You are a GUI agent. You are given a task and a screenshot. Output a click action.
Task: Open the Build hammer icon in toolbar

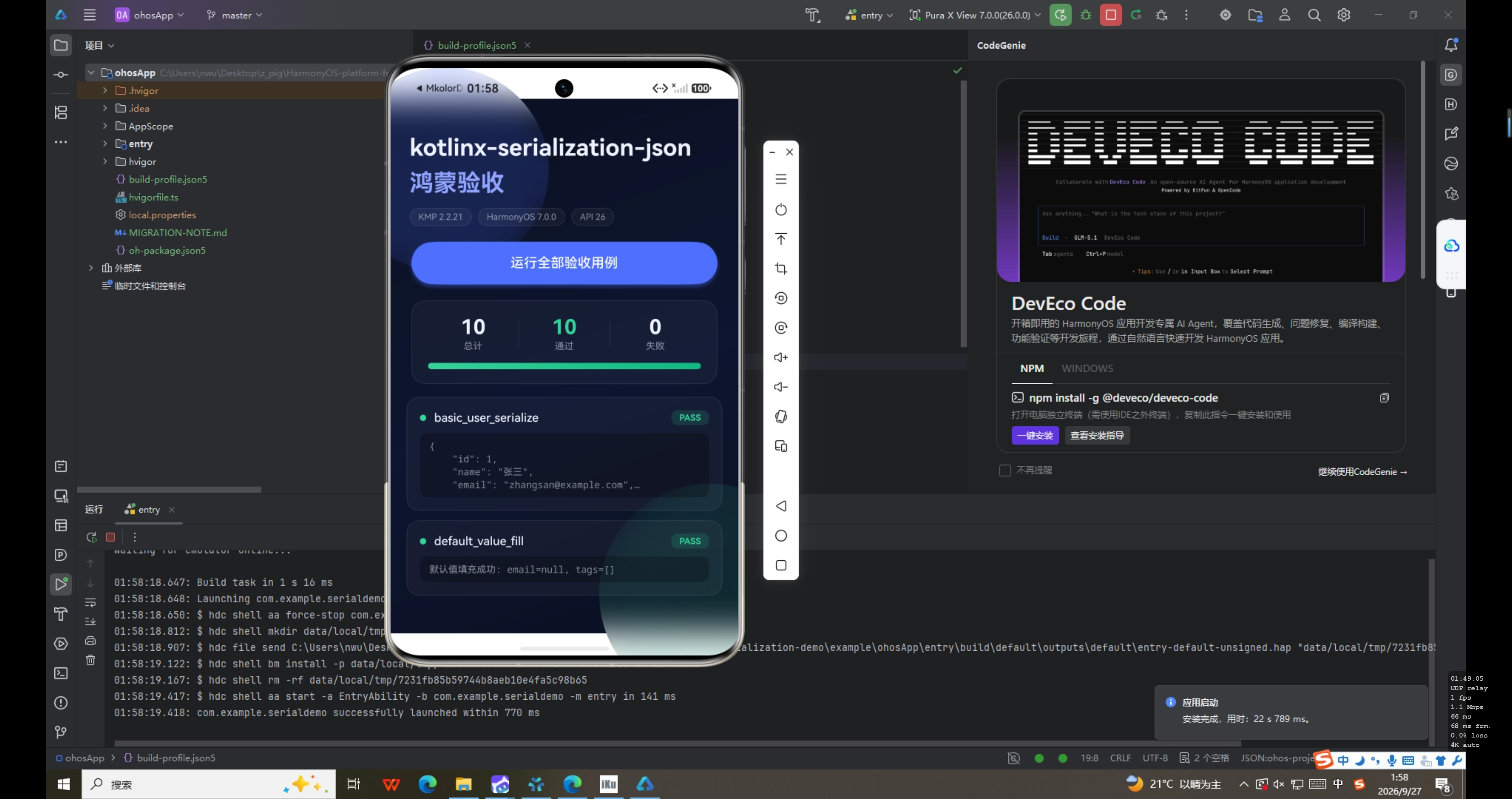point(812,15)
